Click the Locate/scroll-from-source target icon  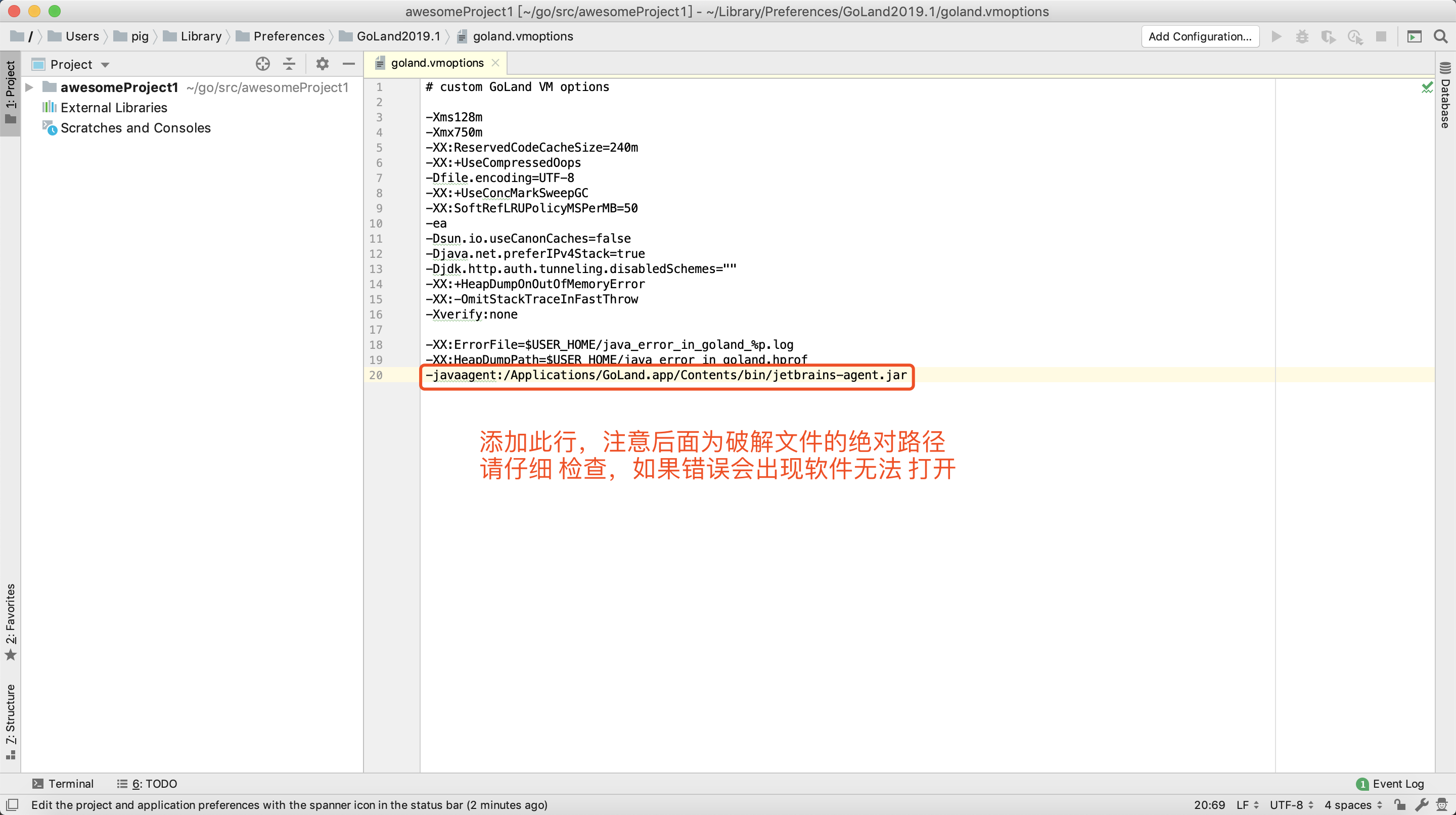coord(263,64)
